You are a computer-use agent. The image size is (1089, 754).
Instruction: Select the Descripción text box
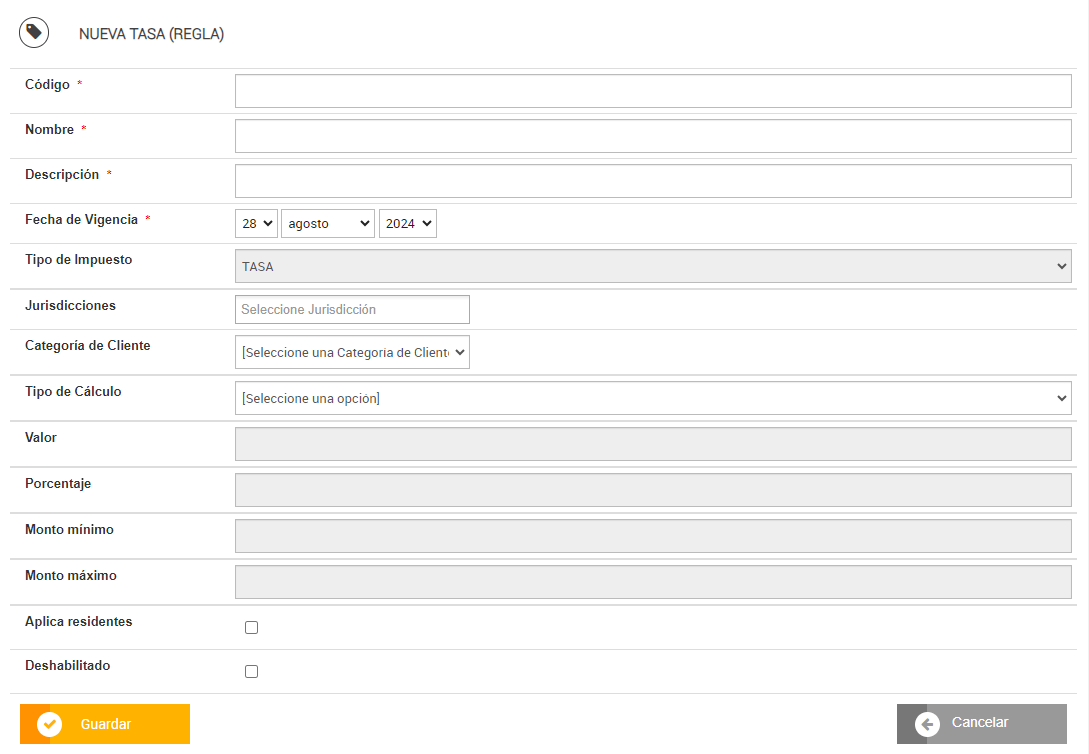pyautogui.click(x=653, y=181)
